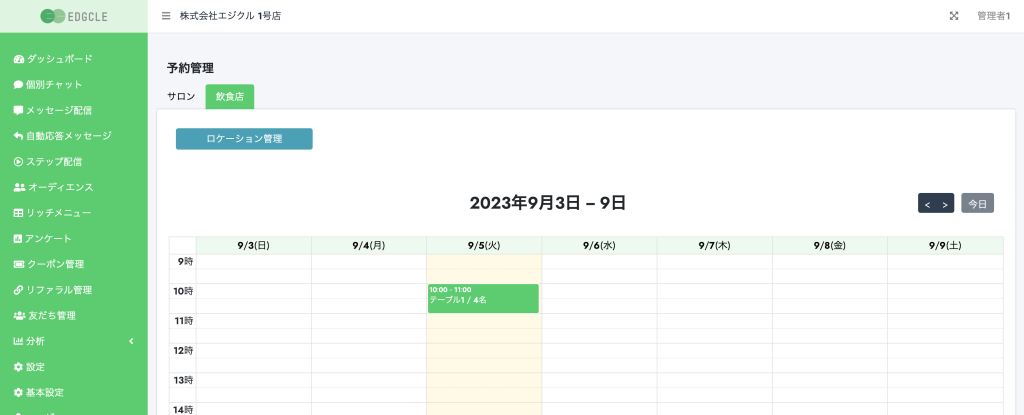1024x415 pixels.
Task: Select the 飲食店 tab
Action: click(x=230, y=96)
